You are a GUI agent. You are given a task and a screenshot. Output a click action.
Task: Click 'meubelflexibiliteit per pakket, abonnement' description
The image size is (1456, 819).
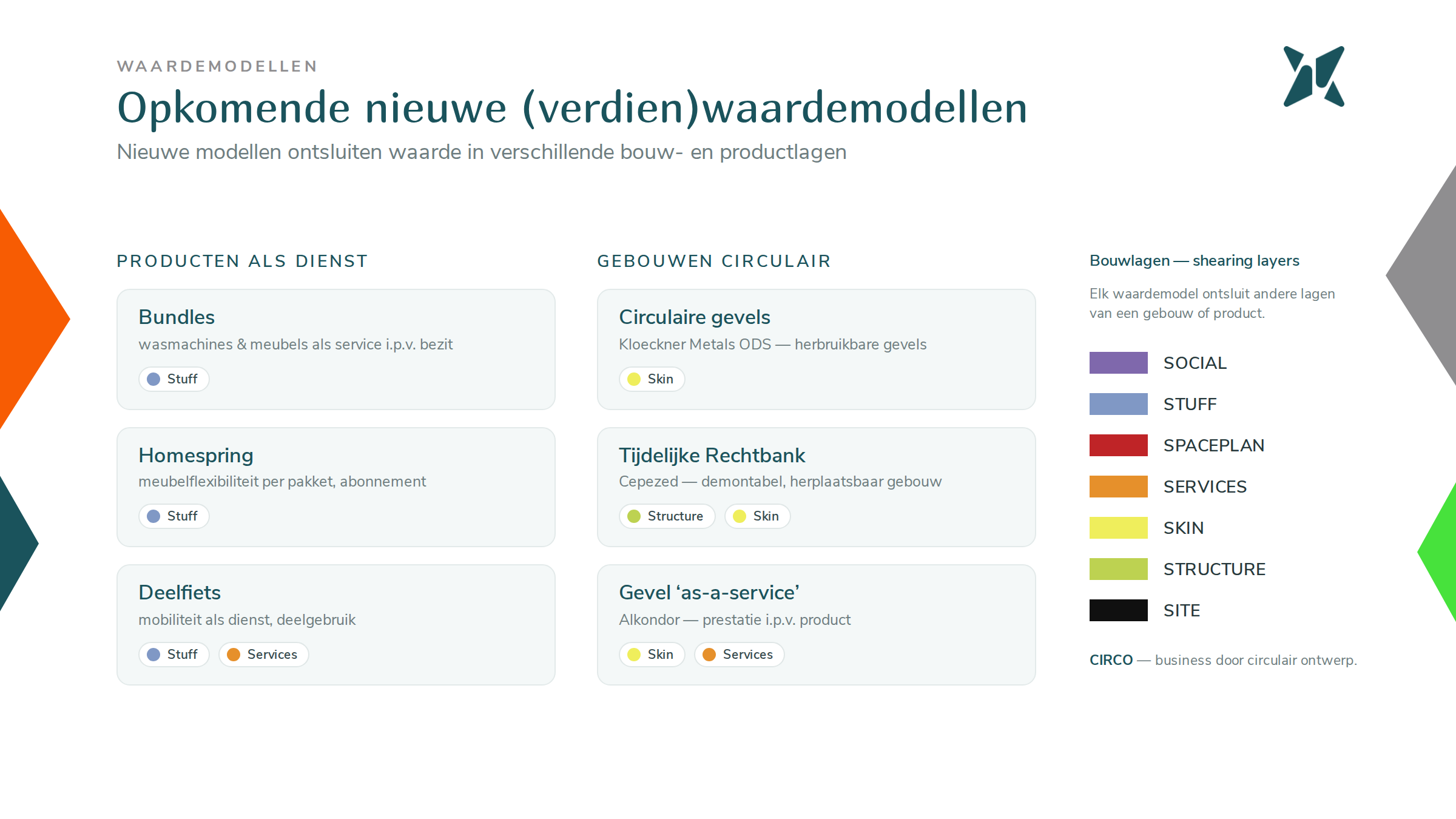282,482
